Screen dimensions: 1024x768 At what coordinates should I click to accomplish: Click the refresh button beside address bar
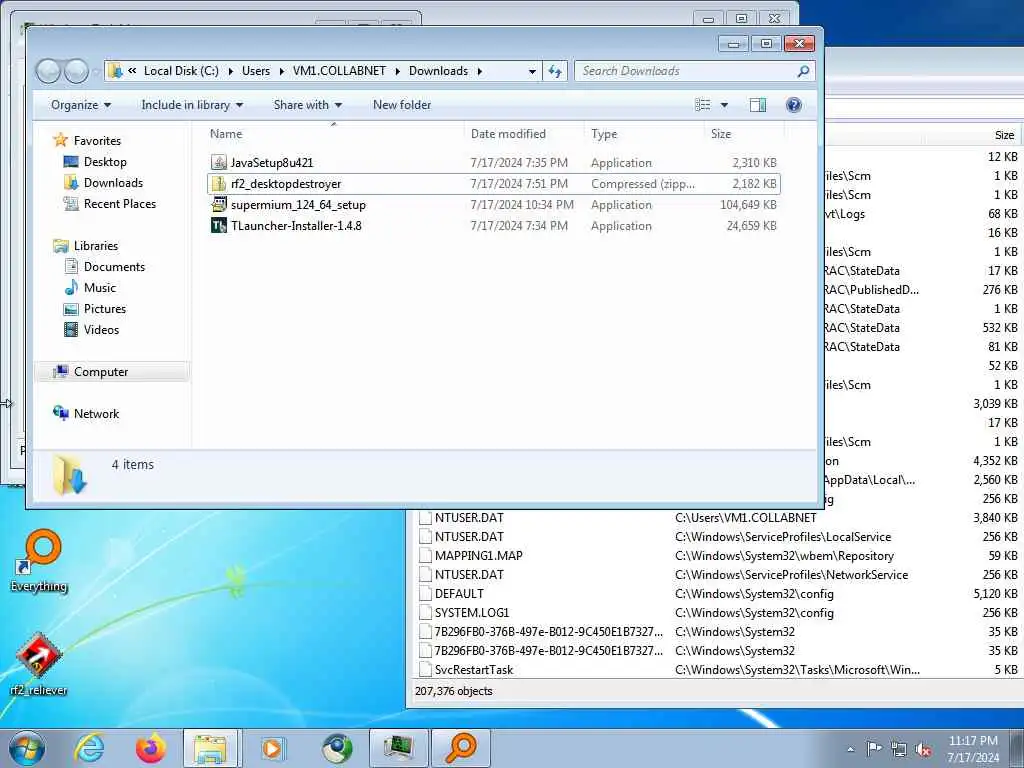[555, 71]
